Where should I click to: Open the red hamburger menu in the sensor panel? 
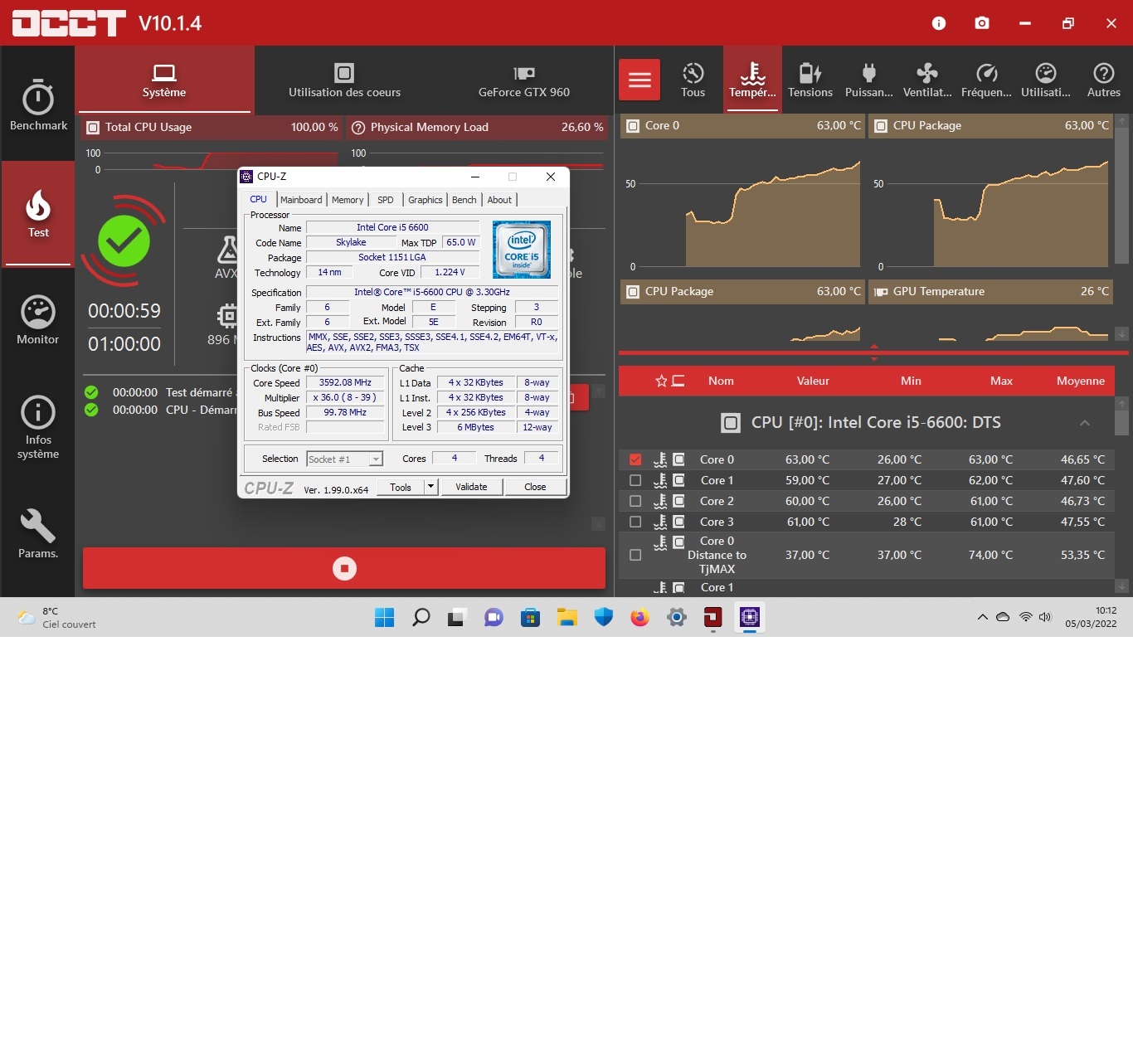pyautogui.click(x=639, y=80)
